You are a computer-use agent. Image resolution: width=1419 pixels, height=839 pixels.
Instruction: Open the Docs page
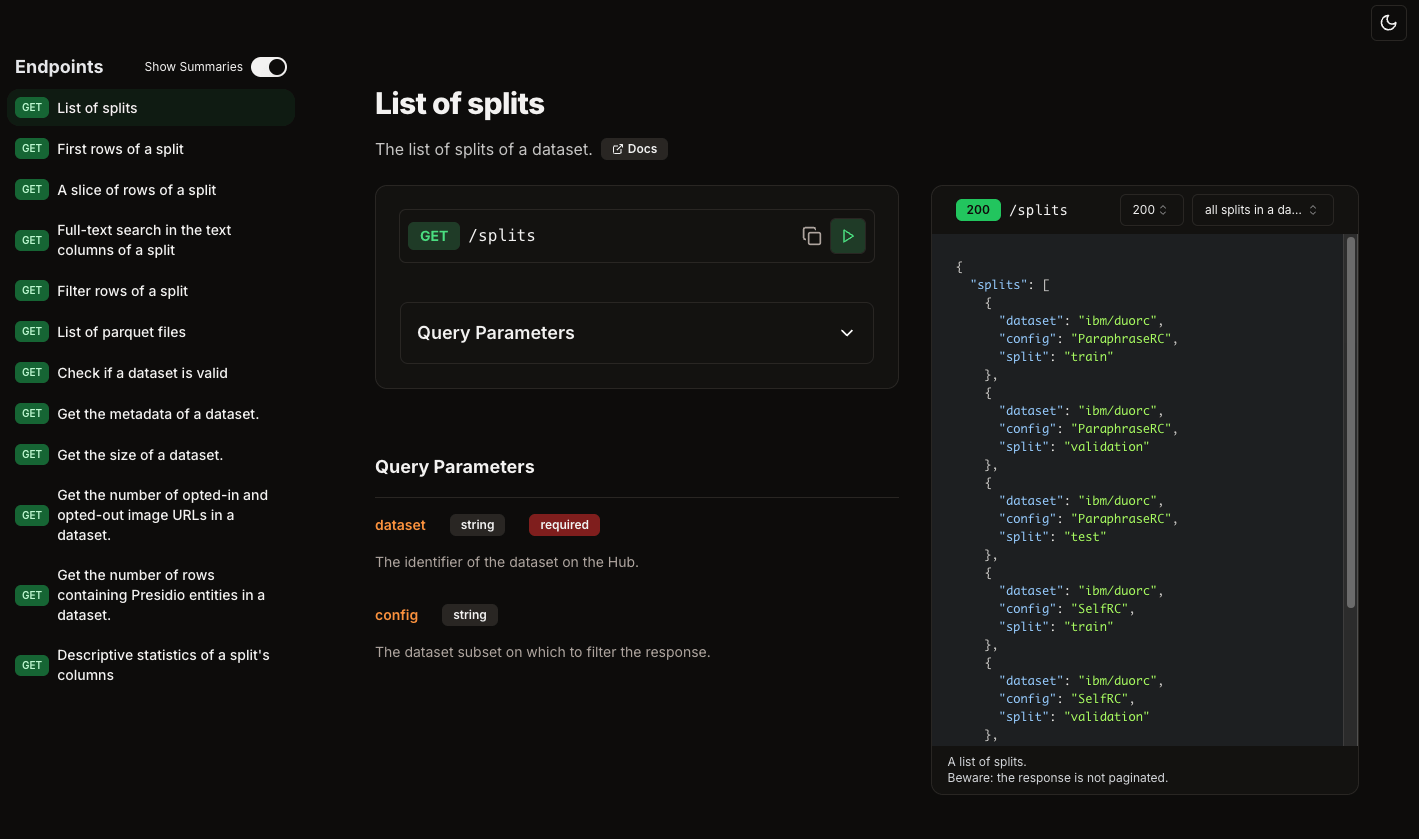point(634,148)
